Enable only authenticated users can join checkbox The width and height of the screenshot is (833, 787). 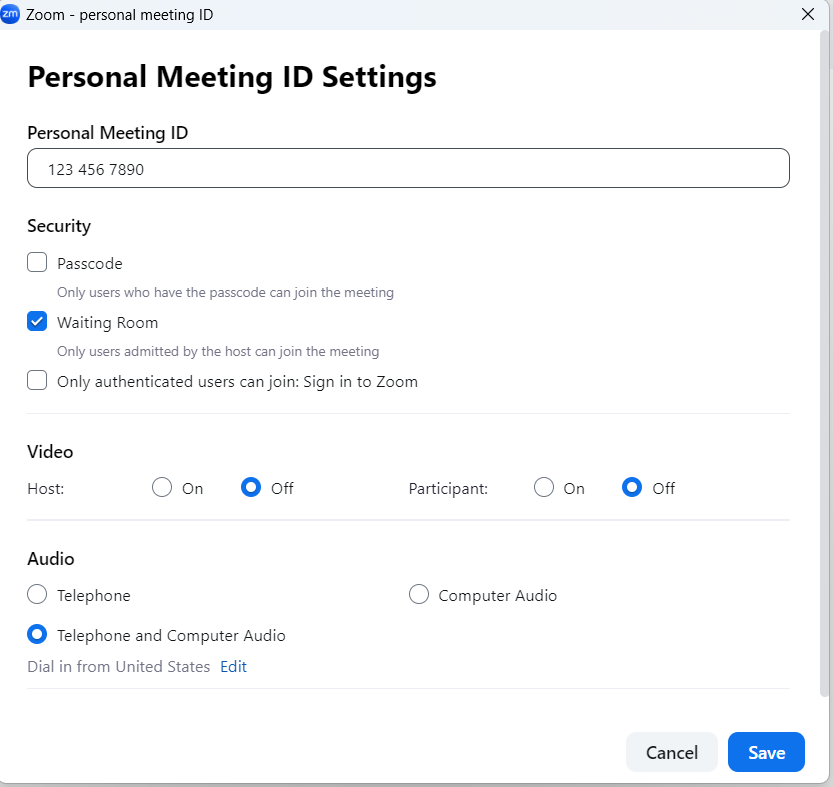point(37,380)
